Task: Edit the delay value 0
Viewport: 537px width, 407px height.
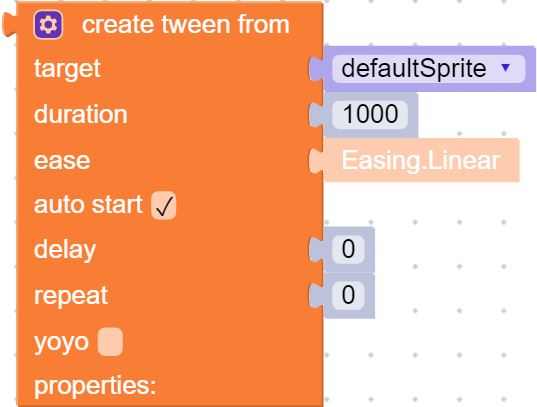Action: pyautogui.click(x=348, y=249)
